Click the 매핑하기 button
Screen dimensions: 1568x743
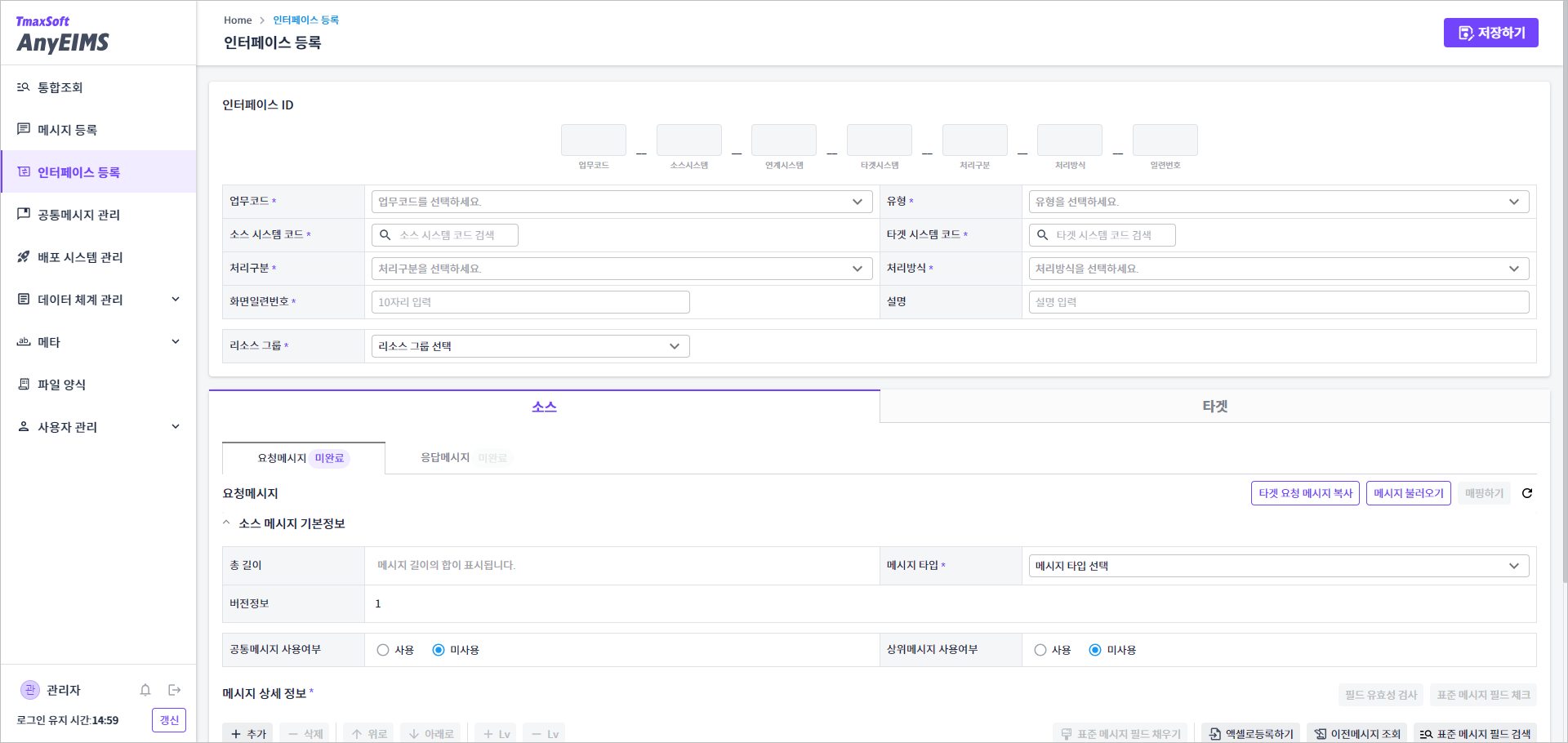click(1484, 493)
